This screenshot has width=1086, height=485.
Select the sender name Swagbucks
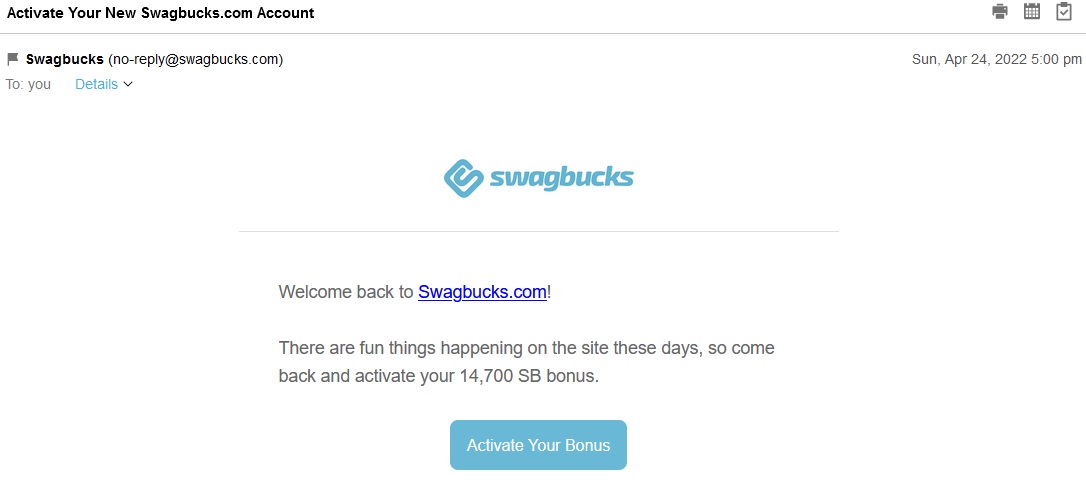64,60
